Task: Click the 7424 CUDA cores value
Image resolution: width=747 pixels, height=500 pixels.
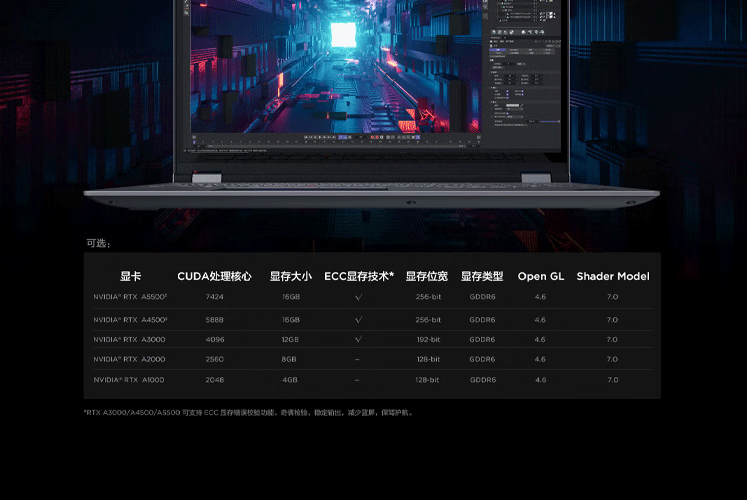Action: pyautogui.click(x=214, y=297)
